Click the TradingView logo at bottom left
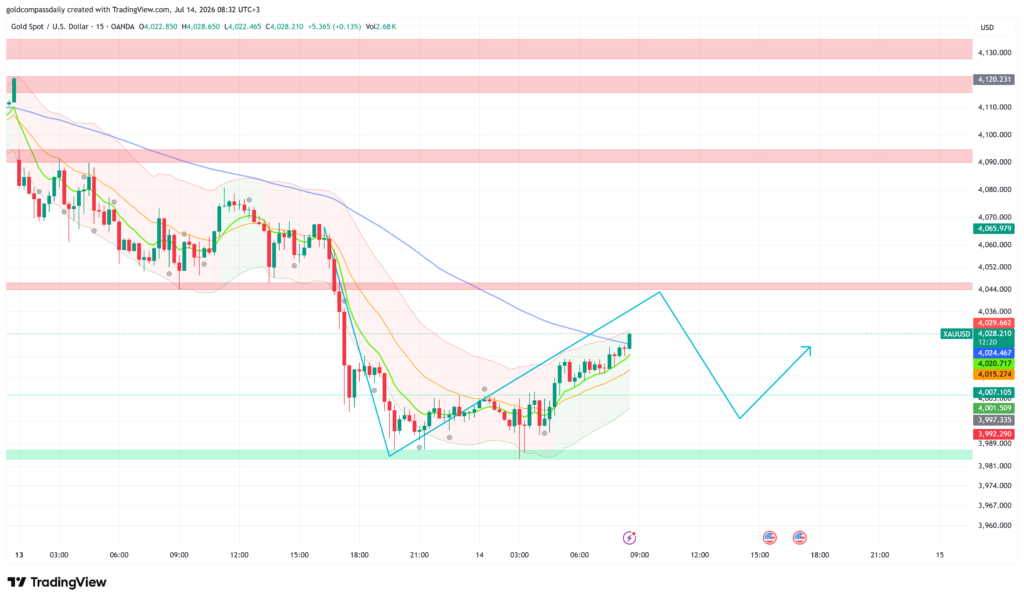The height and width of the screenshot is (601, 1024). click(x=57, y=582)
